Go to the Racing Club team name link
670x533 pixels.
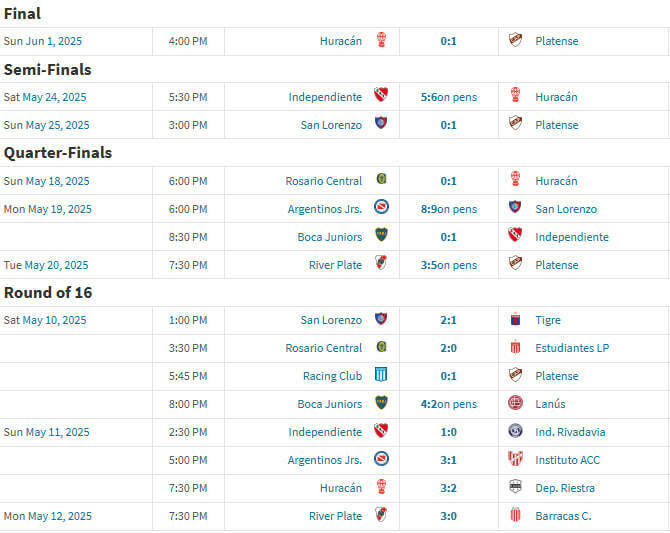coord(332,376)
